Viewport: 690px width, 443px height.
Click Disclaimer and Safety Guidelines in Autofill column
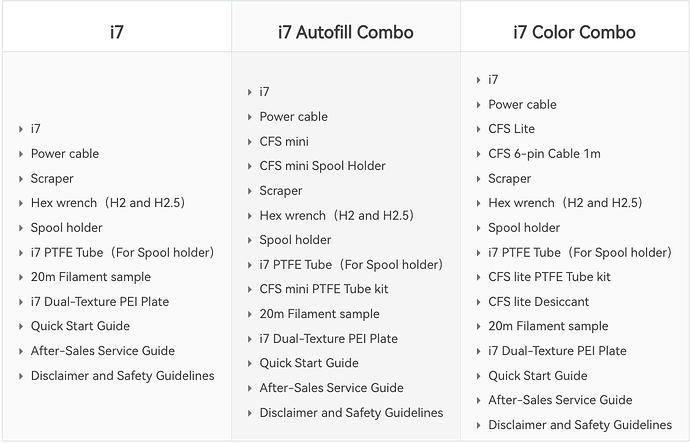[351, 413]
